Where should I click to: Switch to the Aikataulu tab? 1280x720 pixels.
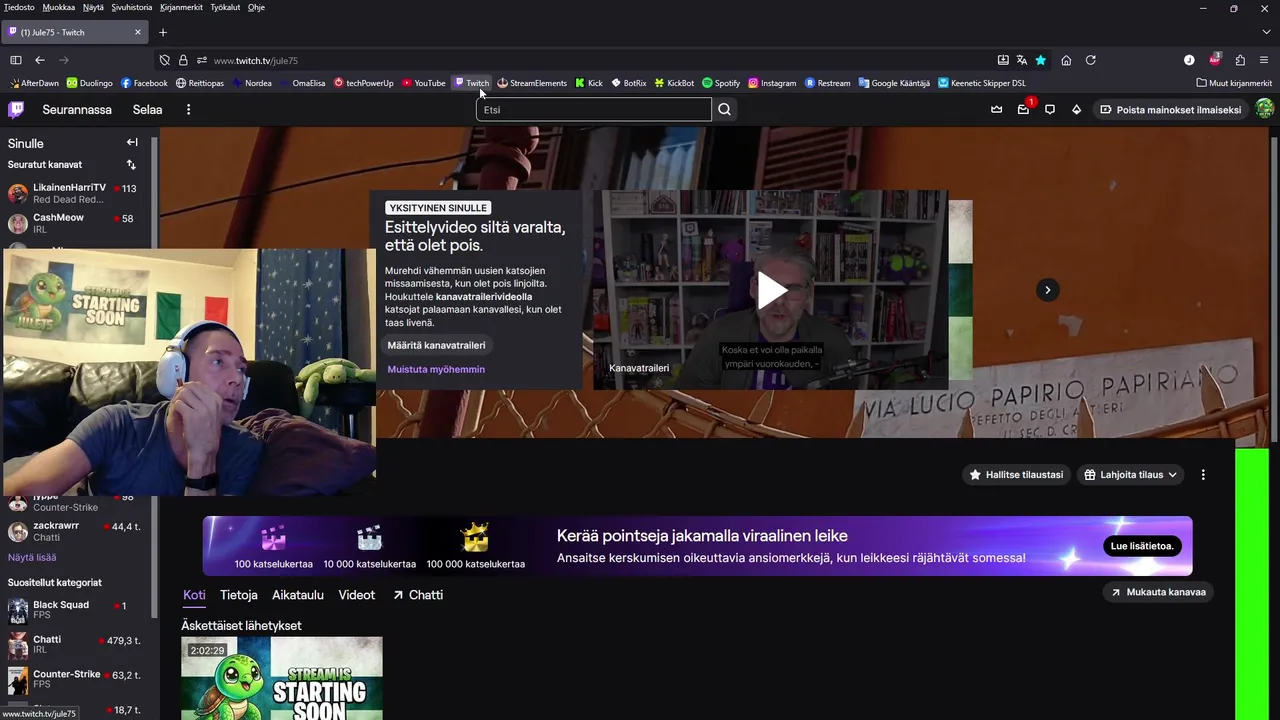pos(298,595)
